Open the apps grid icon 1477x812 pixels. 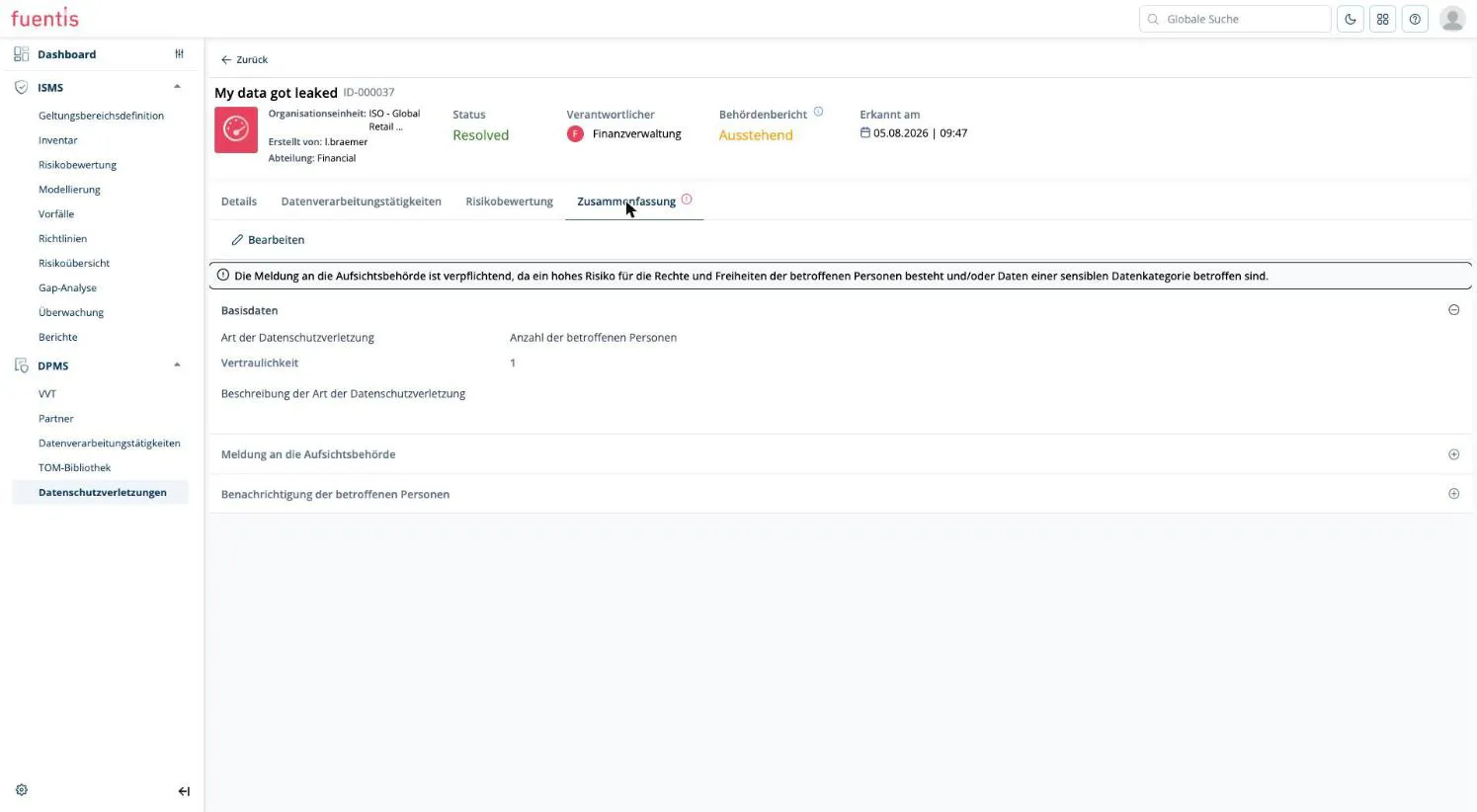(1382, 19)
